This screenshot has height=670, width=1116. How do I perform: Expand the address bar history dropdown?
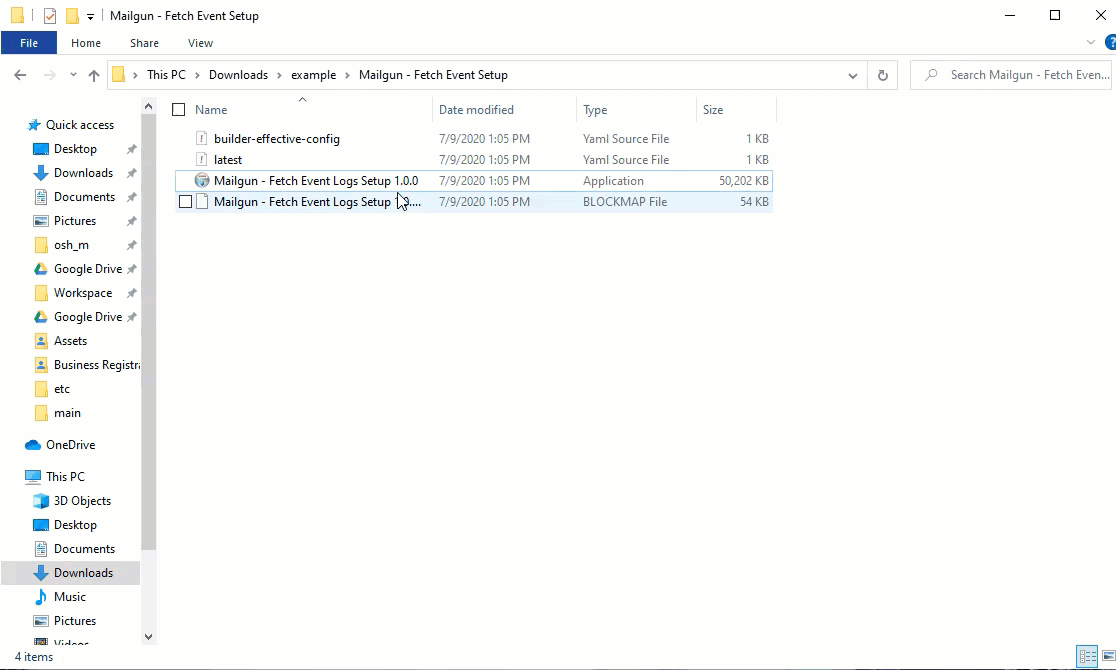(852, 75)
